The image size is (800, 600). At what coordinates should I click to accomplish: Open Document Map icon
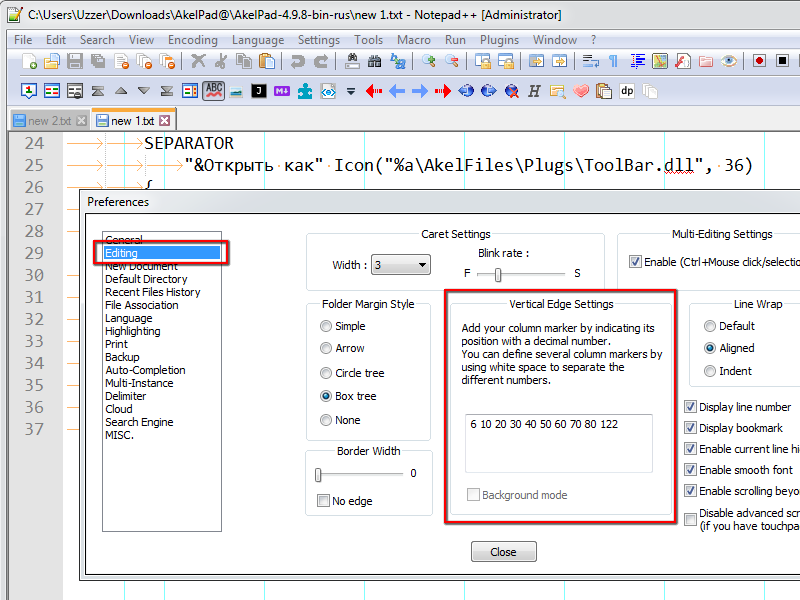[x=660, y=61]
